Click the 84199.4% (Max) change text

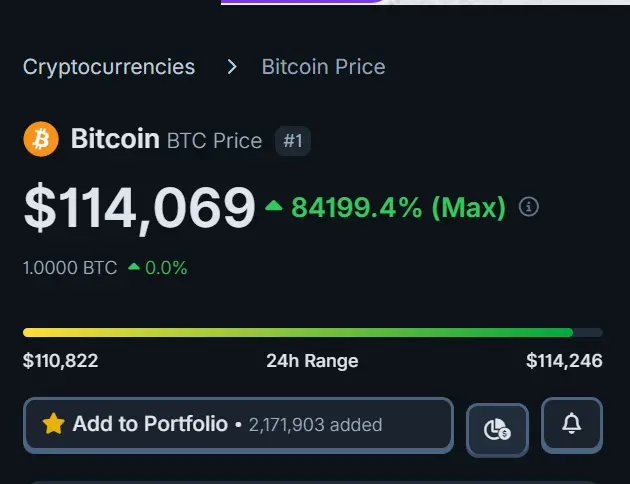pos(398,207)
